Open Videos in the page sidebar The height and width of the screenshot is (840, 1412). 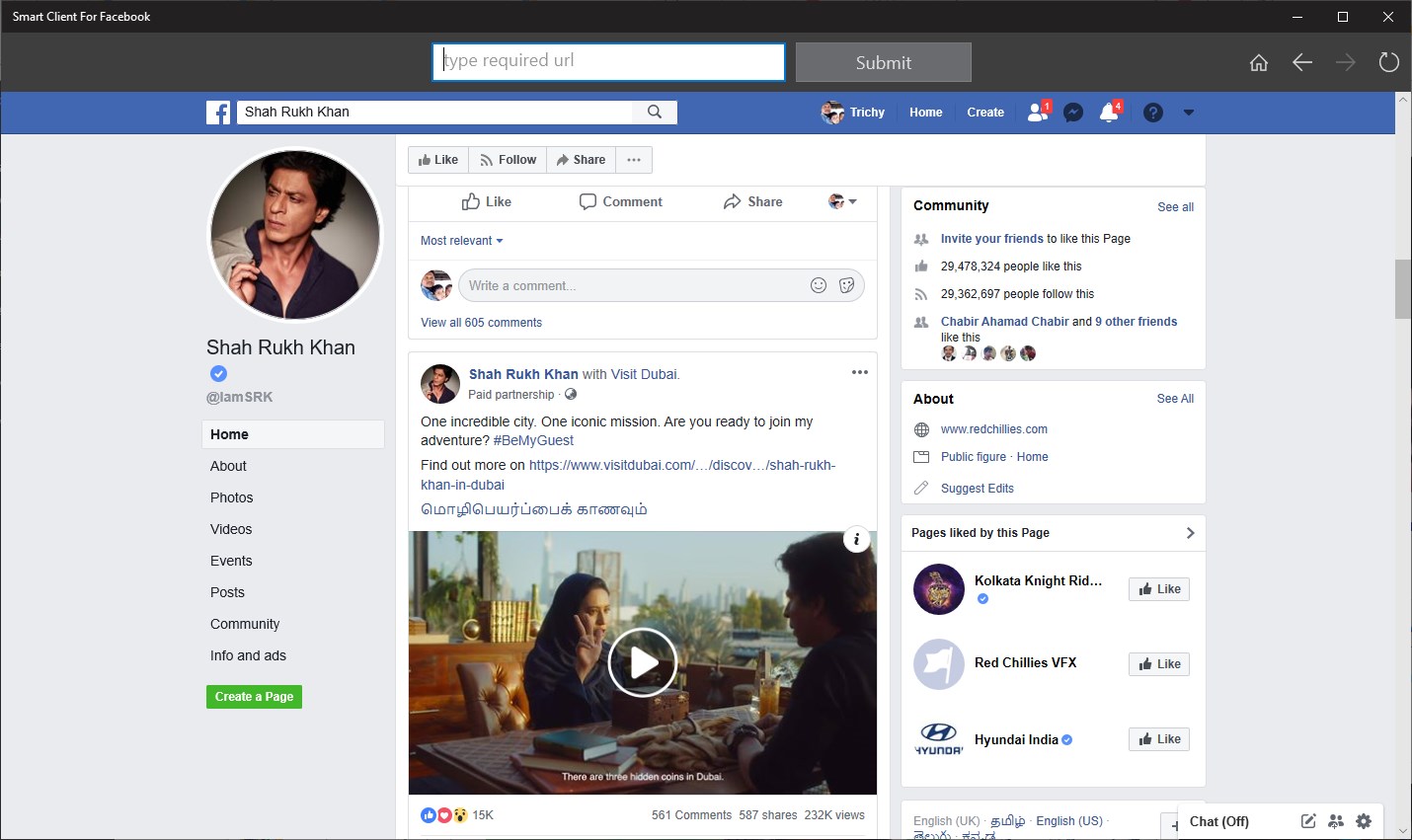click(231, 529)
